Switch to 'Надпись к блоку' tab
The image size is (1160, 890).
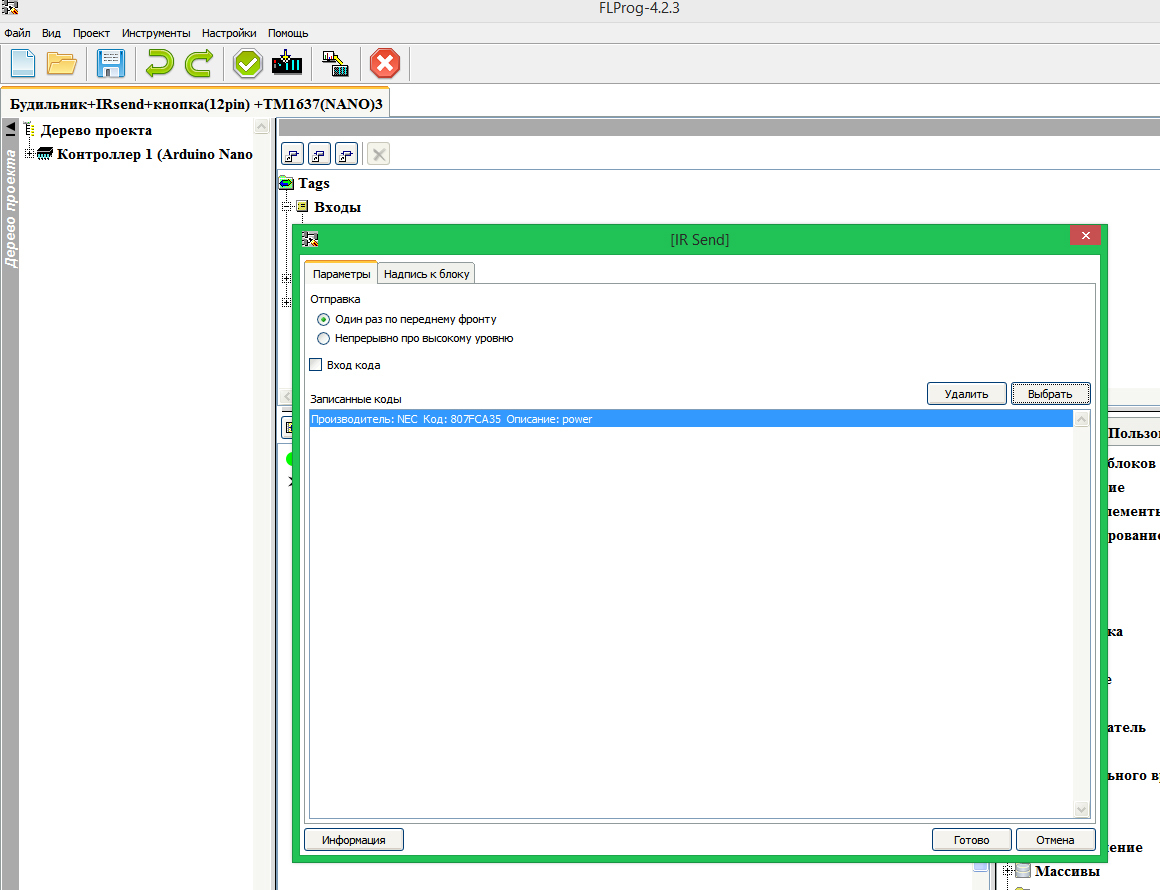pos(426,274)
